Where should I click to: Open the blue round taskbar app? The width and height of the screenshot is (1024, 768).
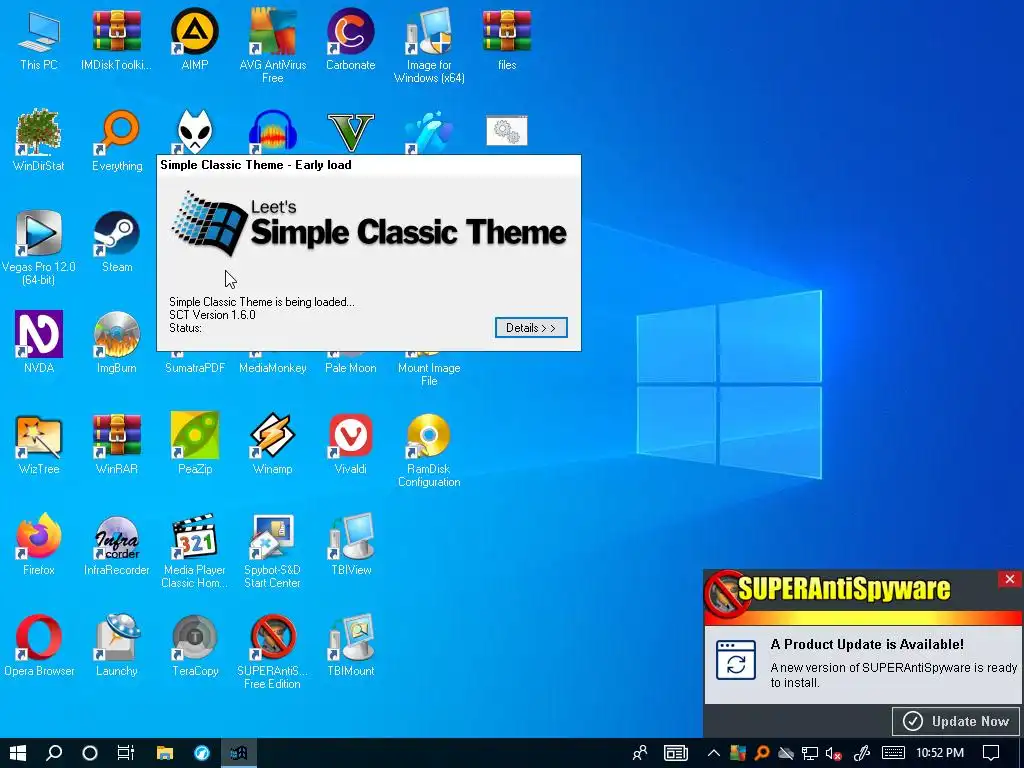[202, 753]
